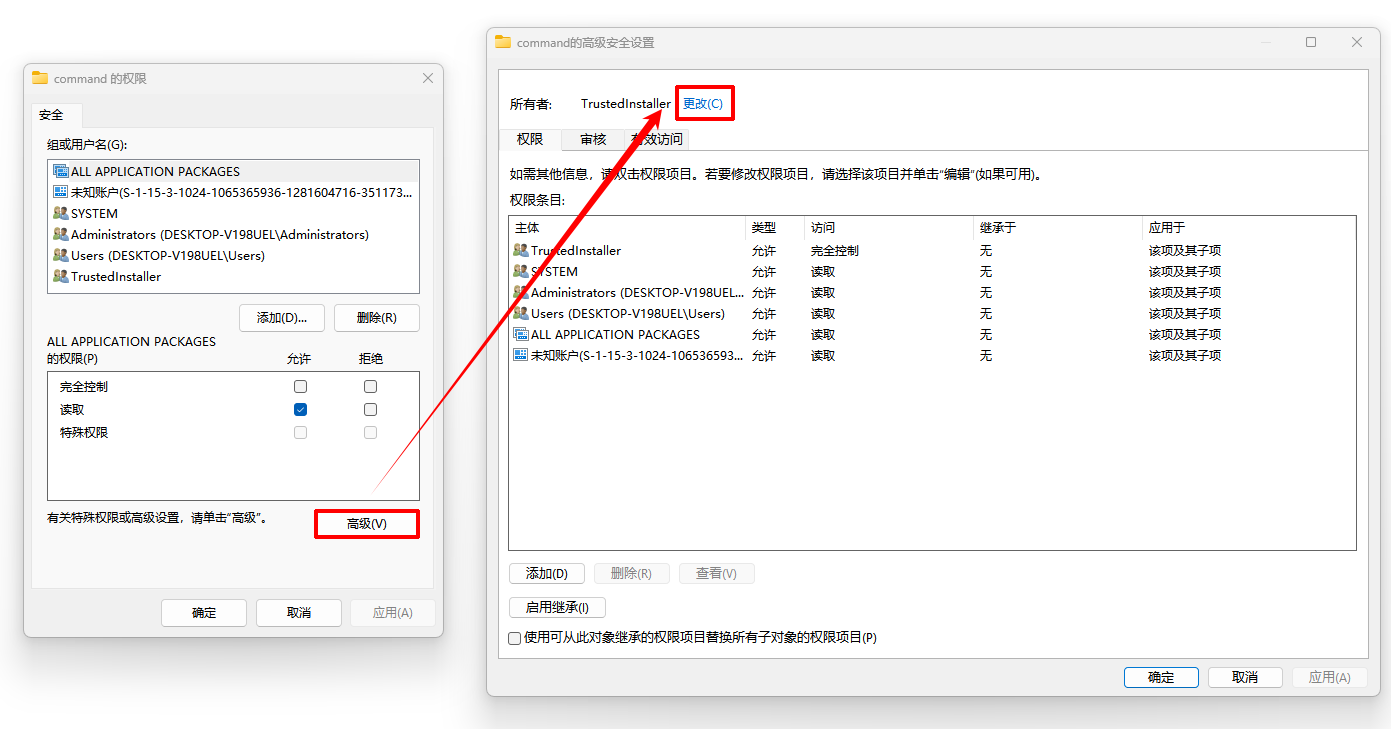
Task: Select the Administrators permission entry row
Action: 932,293
